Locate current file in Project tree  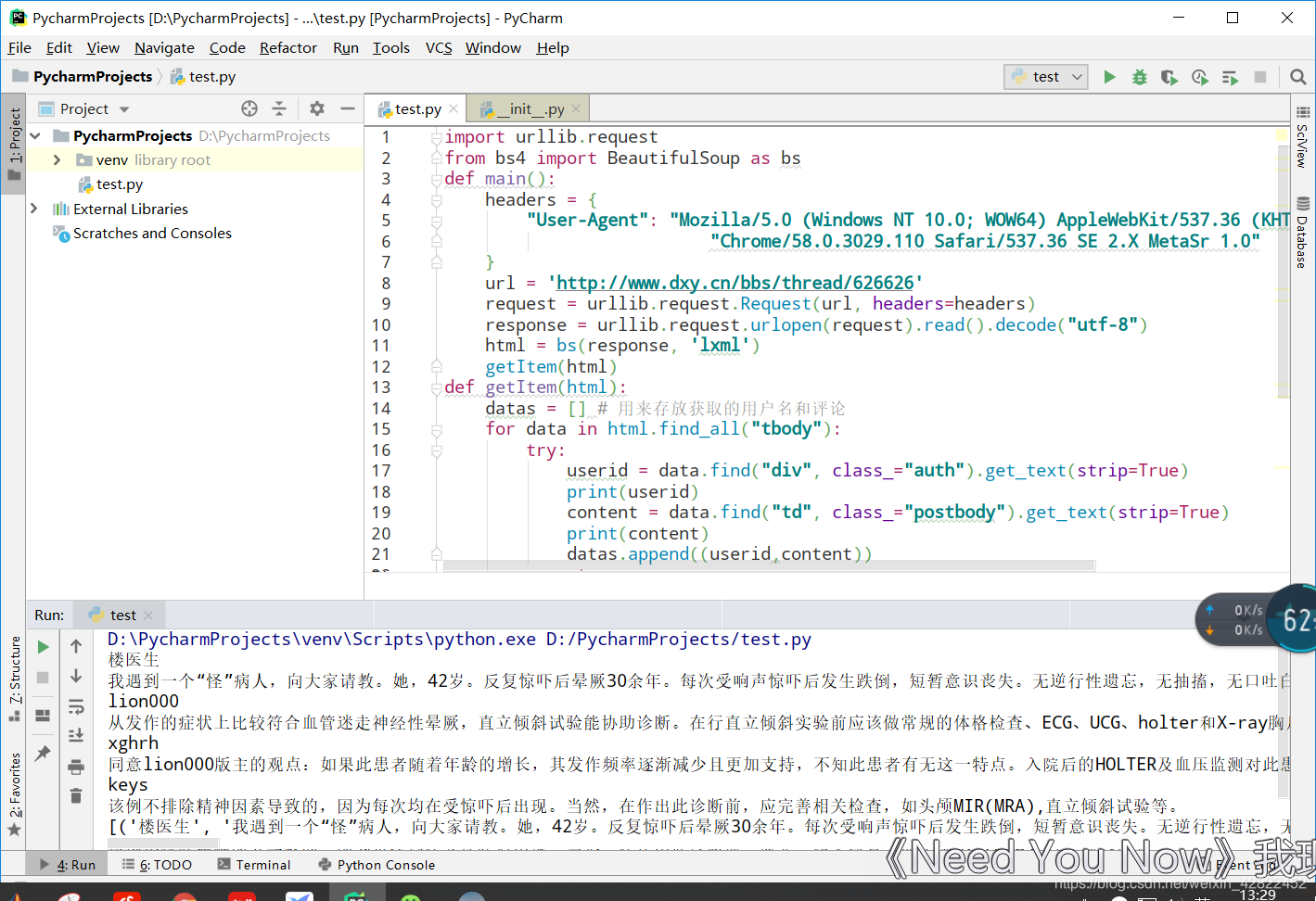point(249,108)
